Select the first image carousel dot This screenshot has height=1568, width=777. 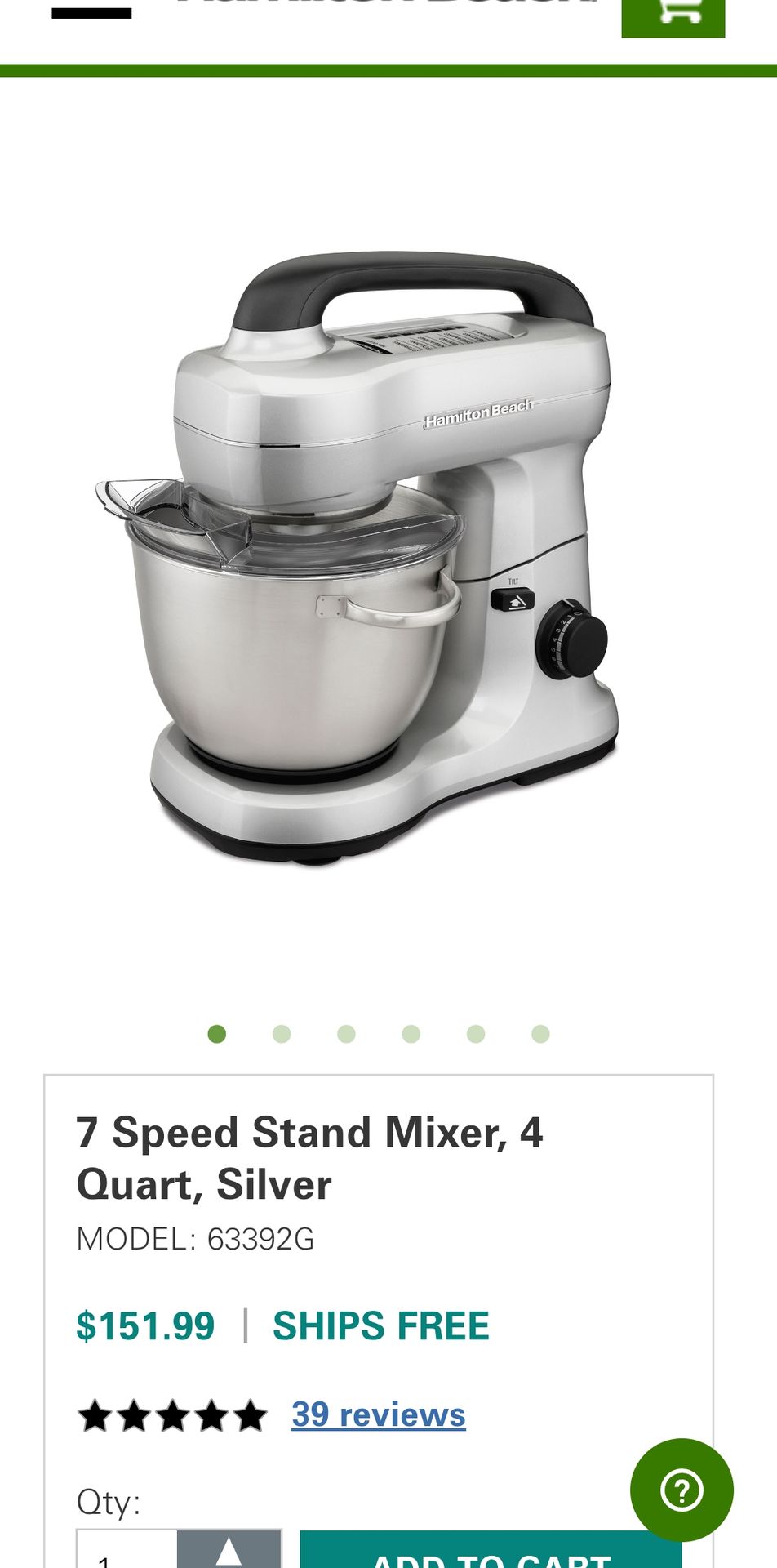(x=216, y=1034)
